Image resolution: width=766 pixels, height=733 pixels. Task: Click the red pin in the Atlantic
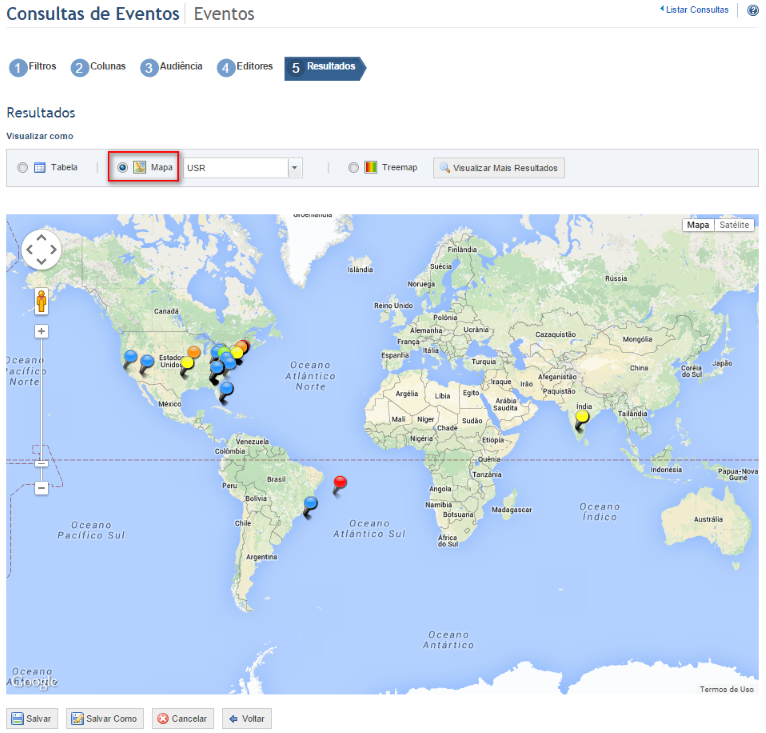pyautogui.click(x=339, y=485)
